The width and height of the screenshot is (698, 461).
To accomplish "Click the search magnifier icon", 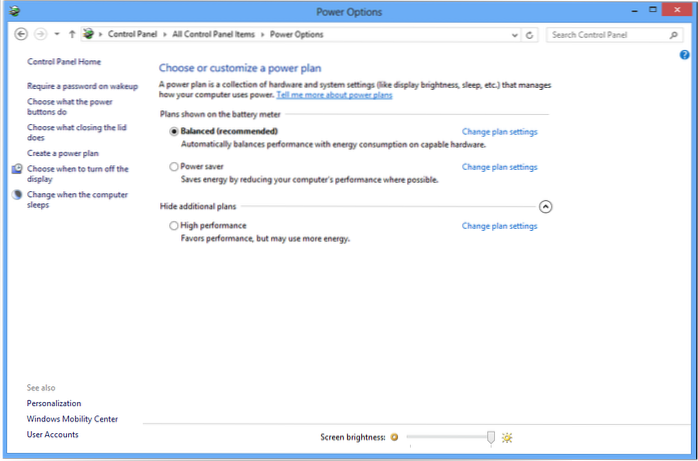I will [674, 35].
